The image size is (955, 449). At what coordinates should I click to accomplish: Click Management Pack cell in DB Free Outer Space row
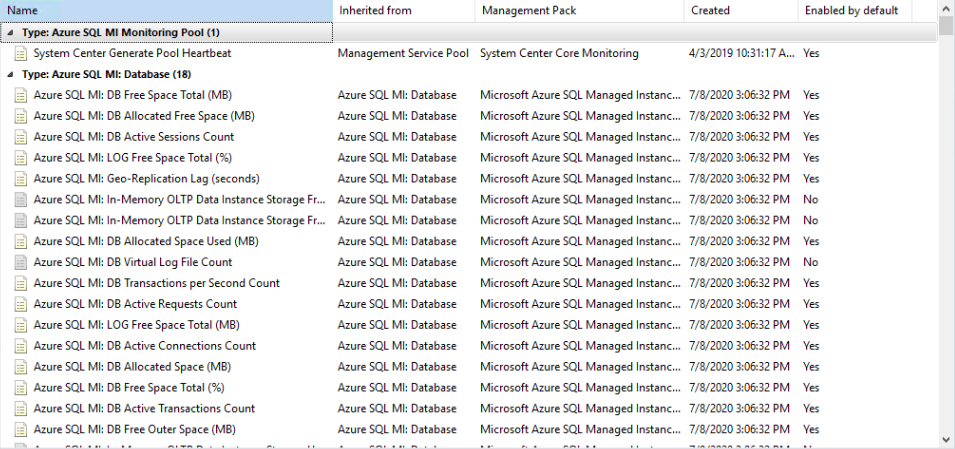pyautogui.click(x=580, y=430)
